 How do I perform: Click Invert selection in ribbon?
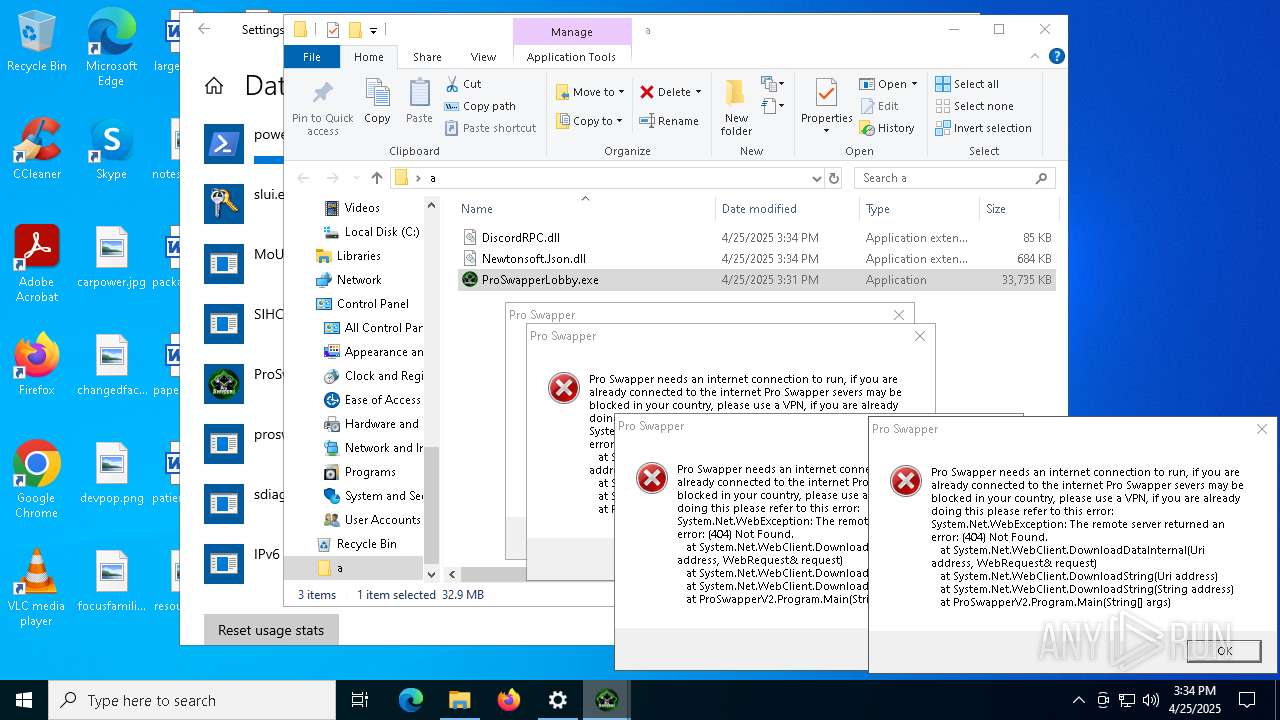coord(983,128)
